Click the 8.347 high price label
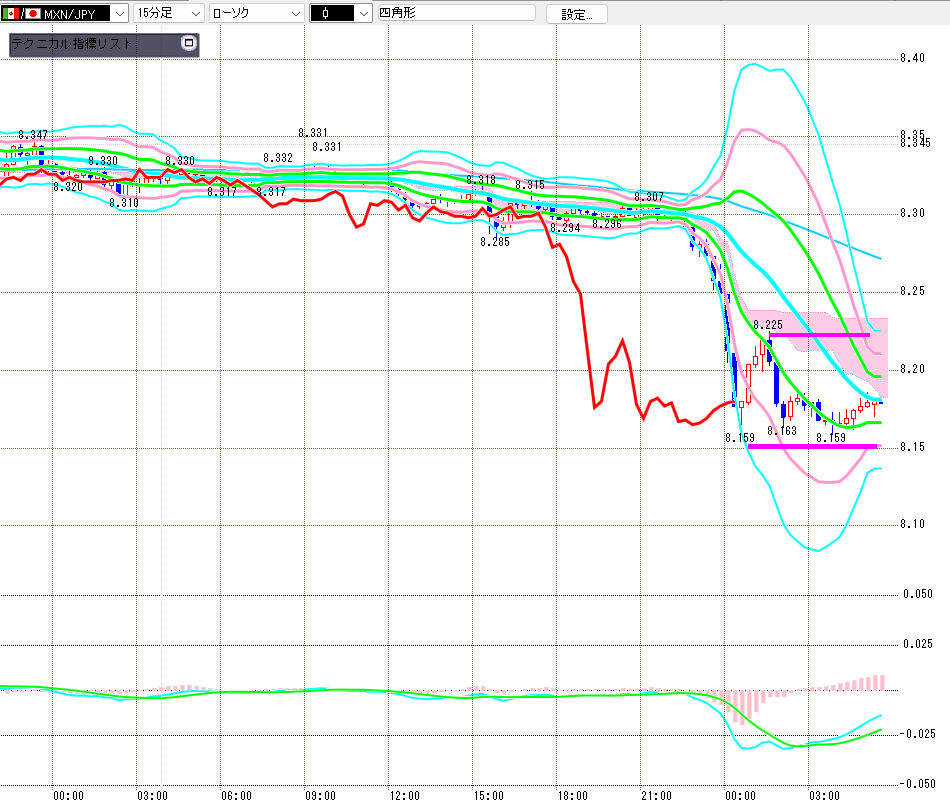Viewport: 950px width, 805px height. click(33, 135)
